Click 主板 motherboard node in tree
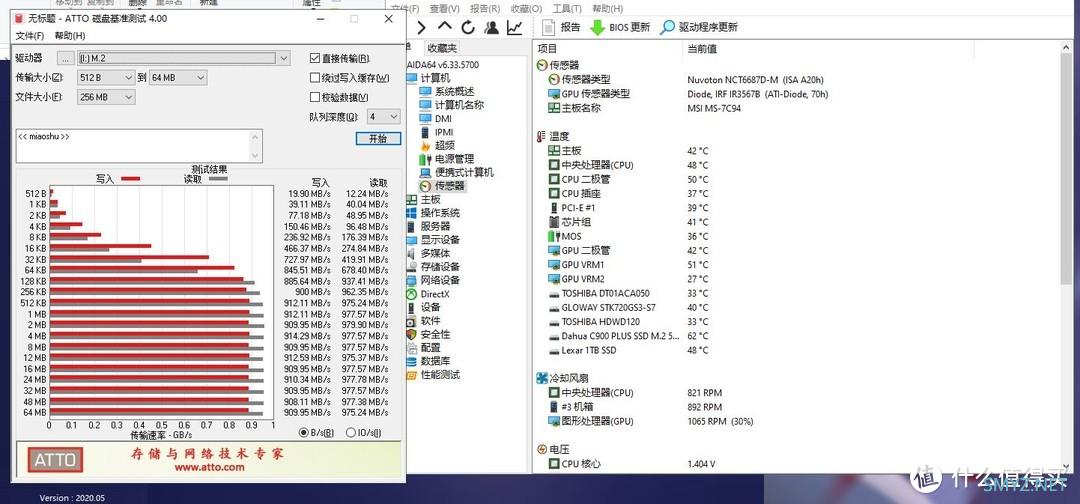 423,200
